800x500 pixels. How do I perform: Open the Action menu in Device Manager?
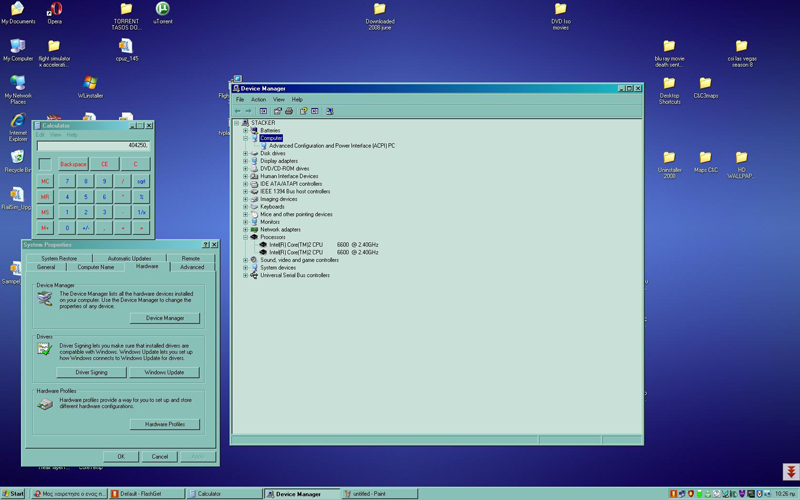point(258,99)
